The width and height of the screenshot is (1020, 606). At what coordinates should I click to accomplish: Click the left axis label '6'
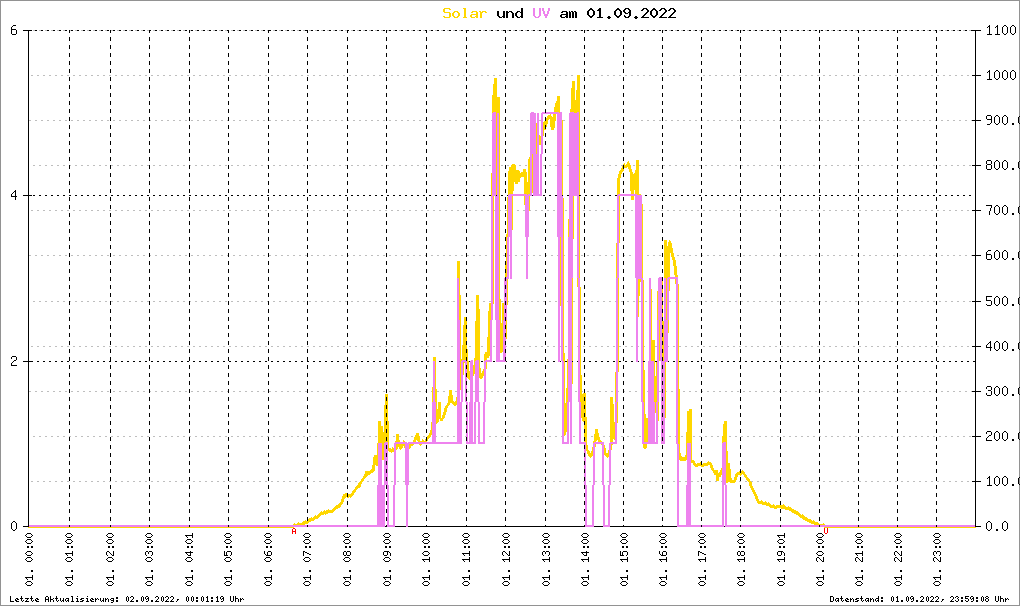[14, 30]
